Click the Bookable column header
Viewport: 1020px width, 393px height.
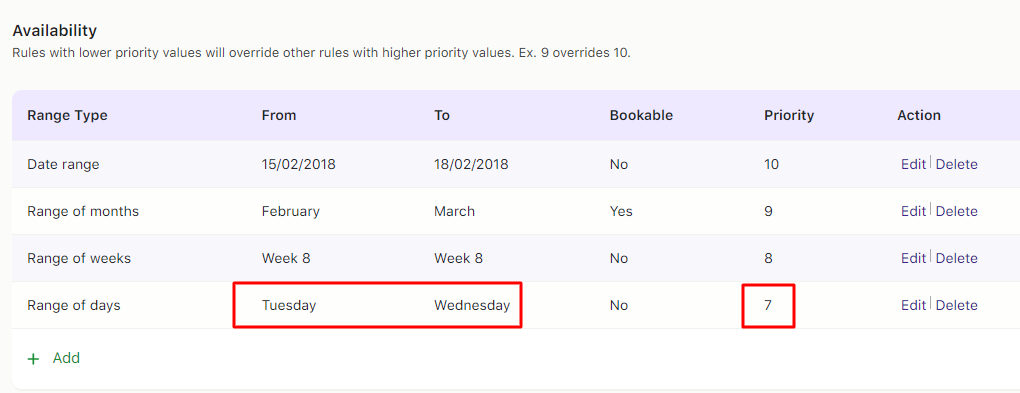641,115
